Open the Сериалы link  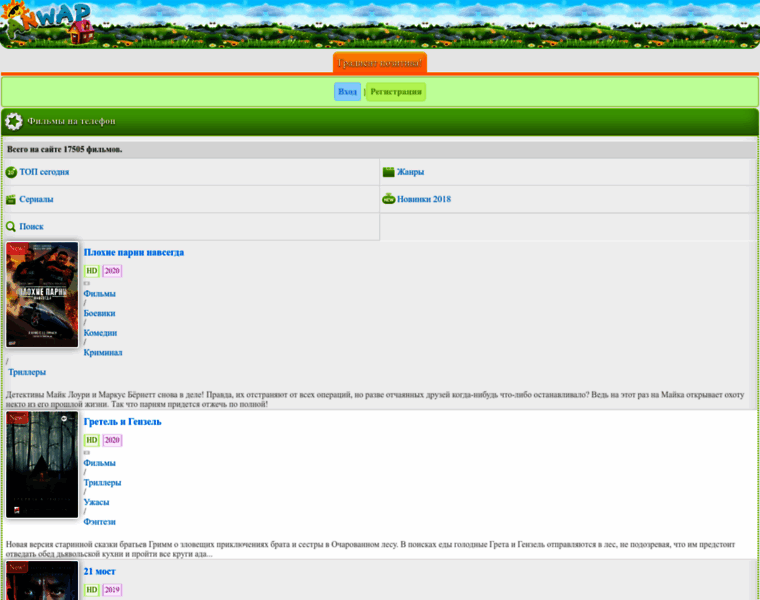[x=36, y=199]
